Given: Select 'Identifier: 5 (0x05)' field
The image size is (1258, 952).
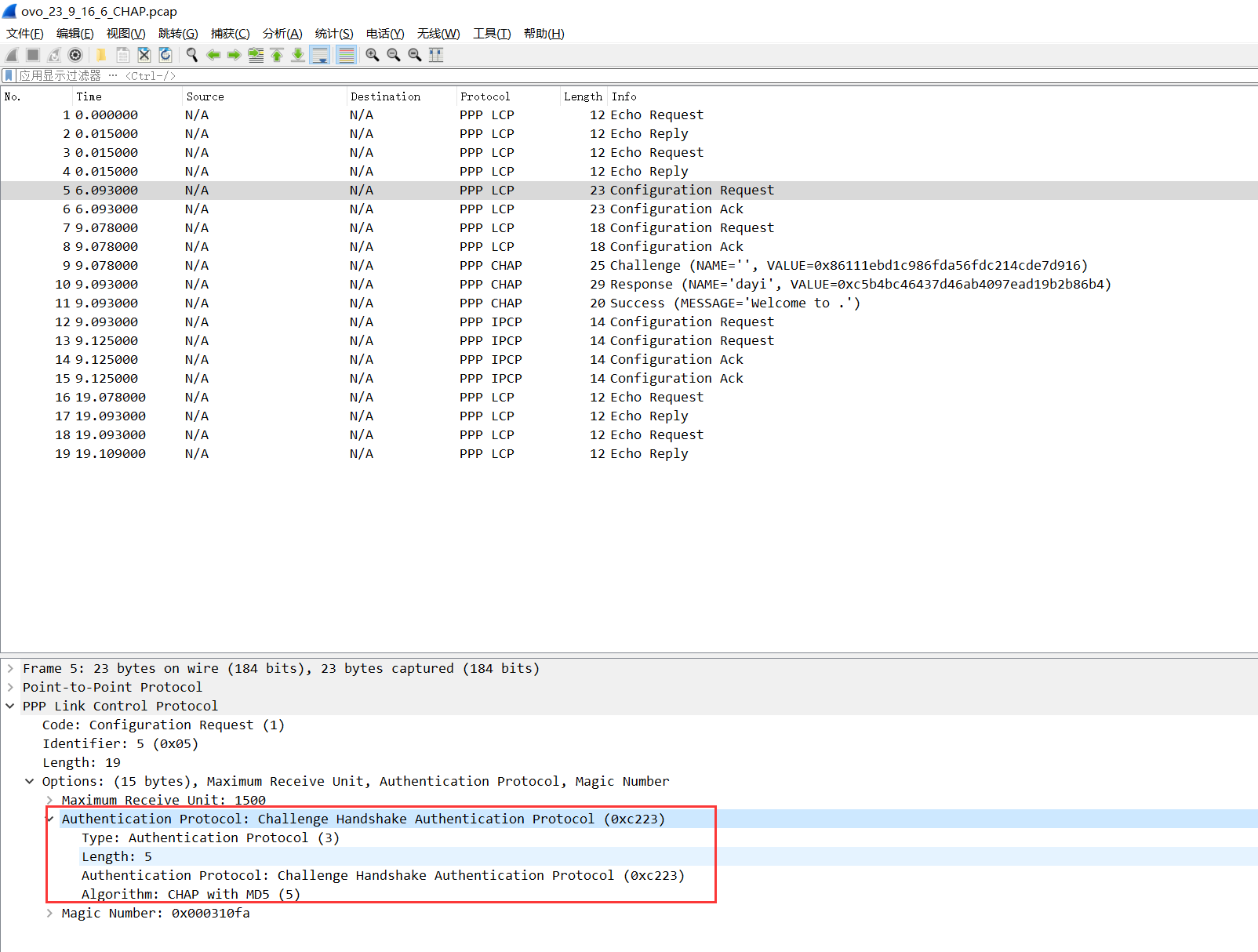Looking at the screenshot, I should [121, 744].
